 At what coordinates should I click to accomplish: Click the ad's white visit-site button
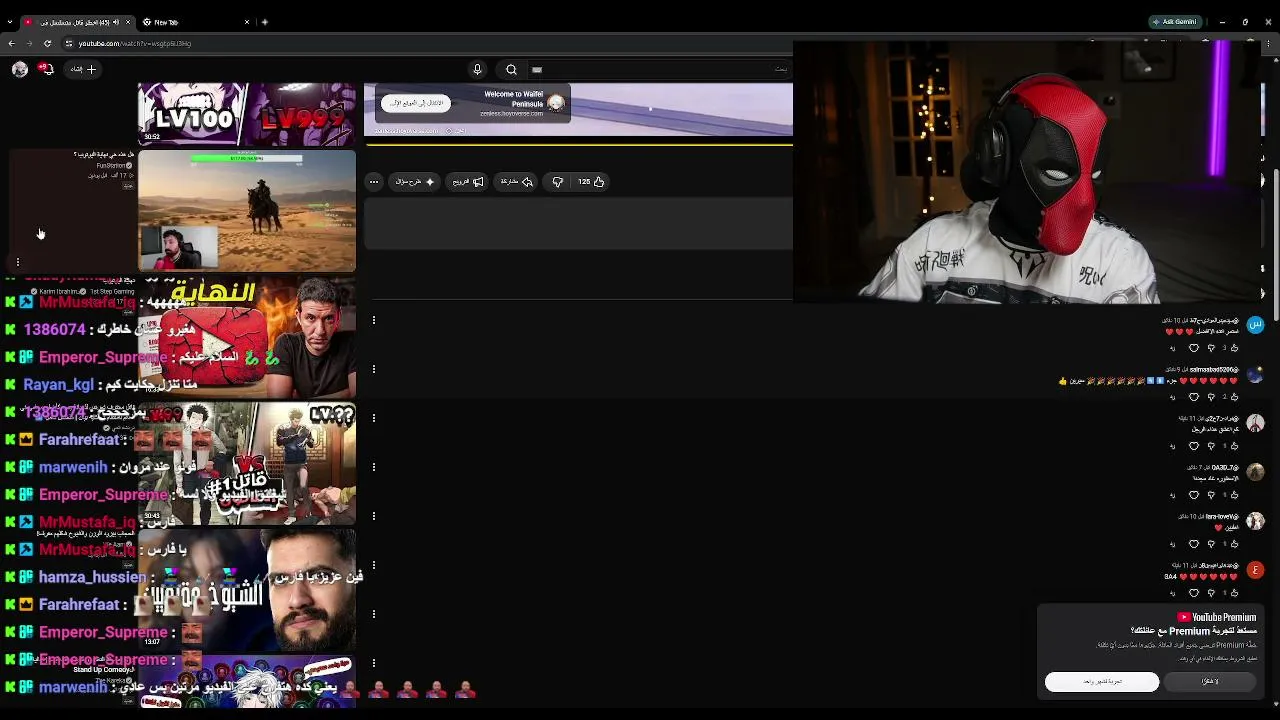tap(416, 103)
